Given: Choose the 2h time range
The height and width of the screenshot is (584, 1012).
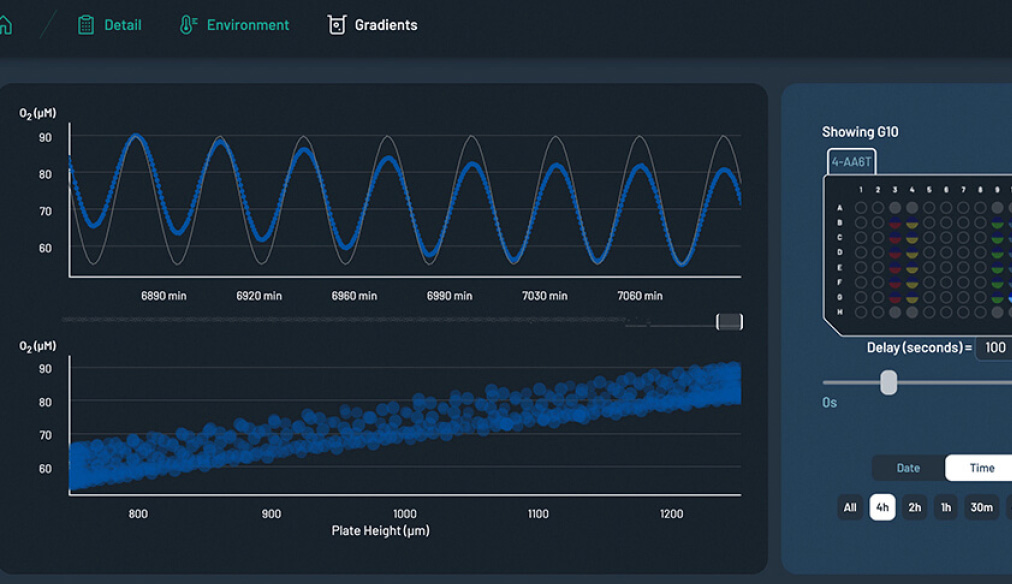Looking at the screenshot, I should tap(914, 507).
